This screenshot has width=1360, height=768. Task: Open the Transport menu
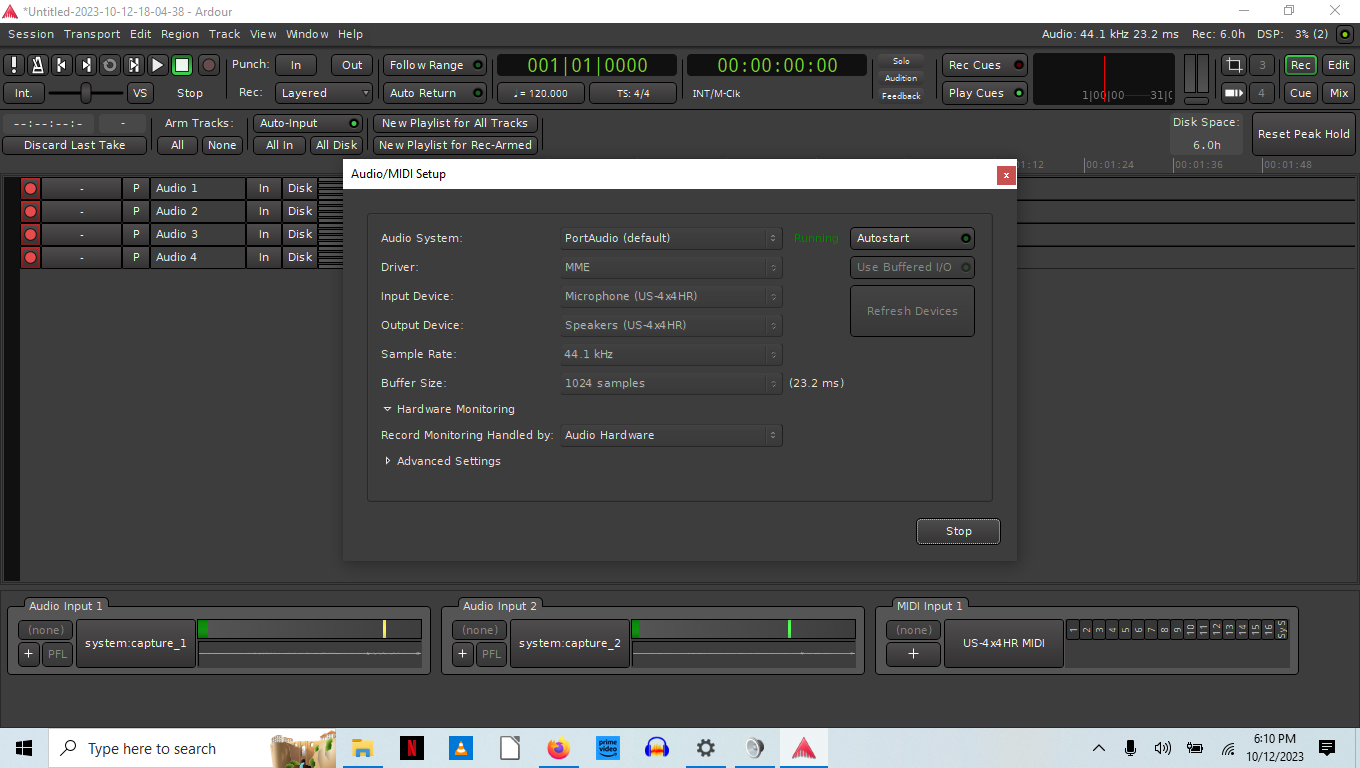click(92, 34)
